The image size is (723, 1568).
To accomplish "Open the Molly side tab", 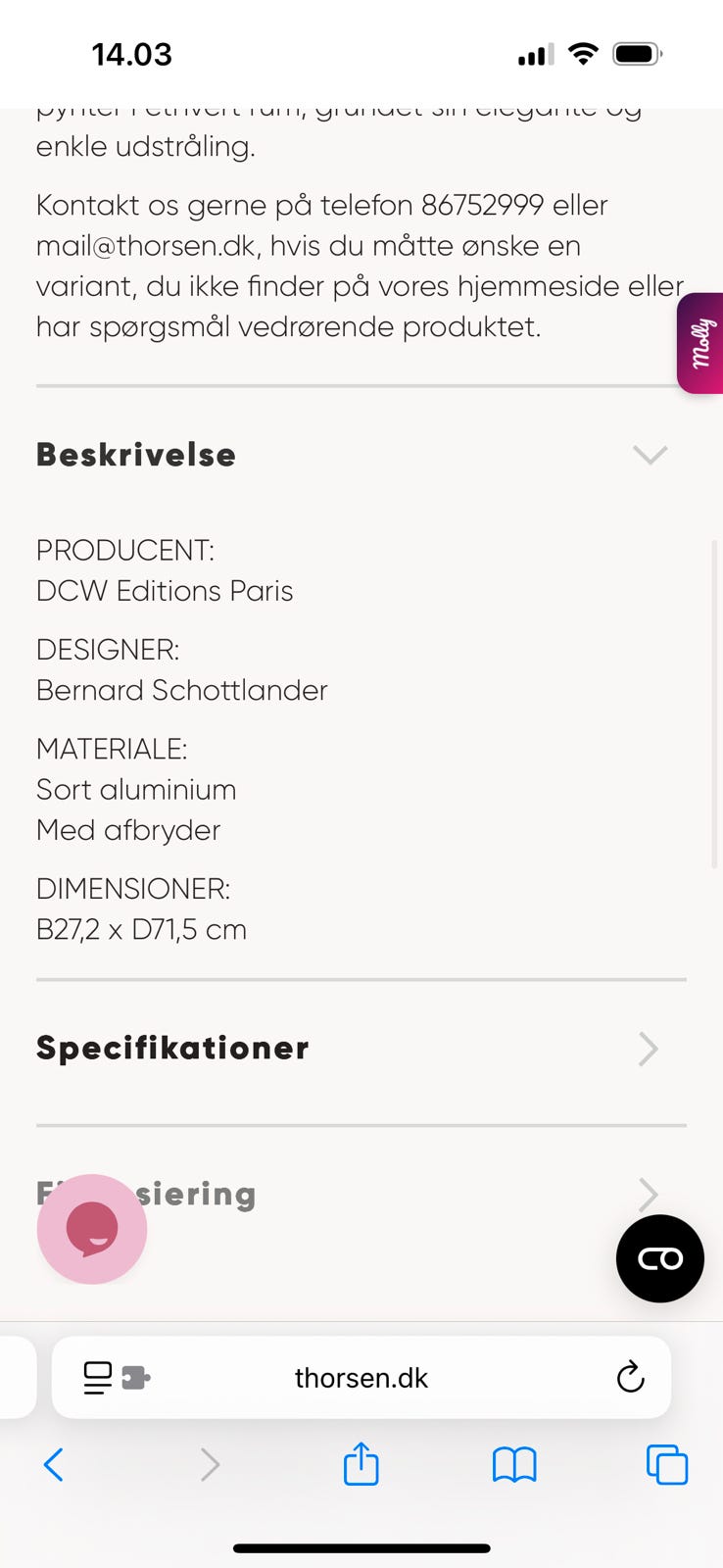I will point(700,343).
